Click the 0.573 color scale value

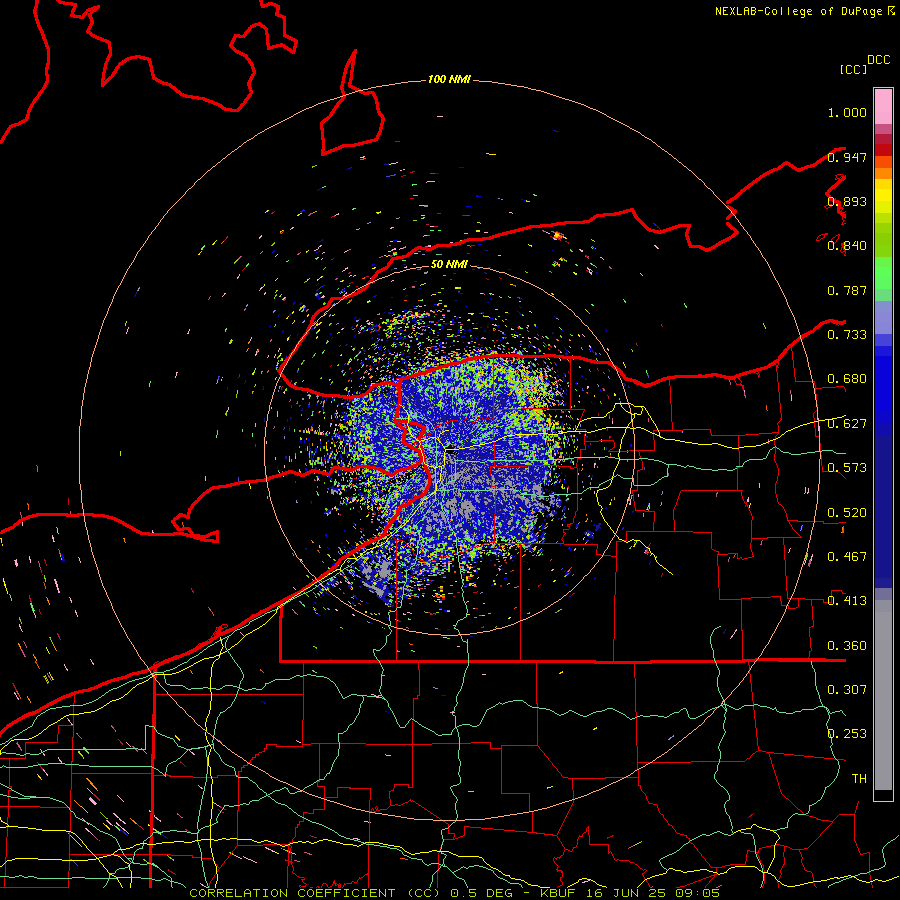(847, 467)
